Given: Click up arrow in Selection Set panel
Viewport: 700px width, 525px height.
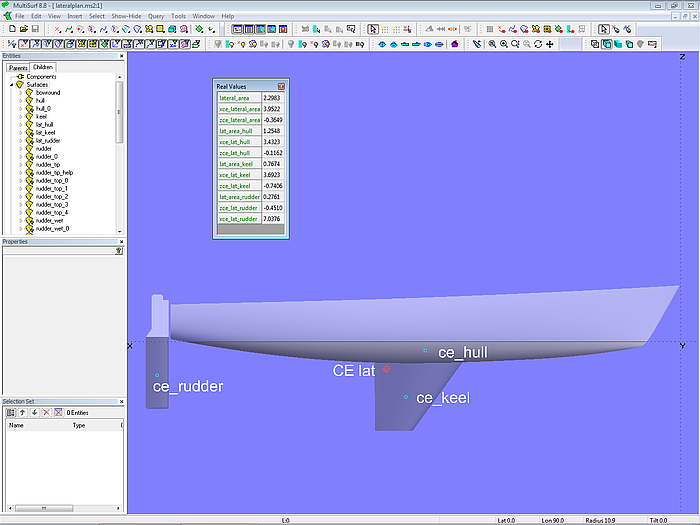Looking at the screenshot, I should point(22,412).
